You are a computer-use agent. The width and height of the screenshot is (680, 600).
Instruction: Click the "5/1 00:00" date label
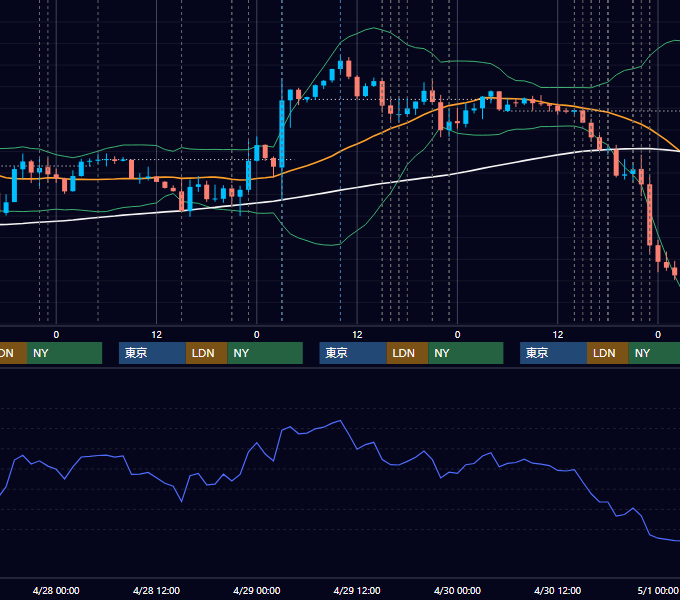click(658, 590)
